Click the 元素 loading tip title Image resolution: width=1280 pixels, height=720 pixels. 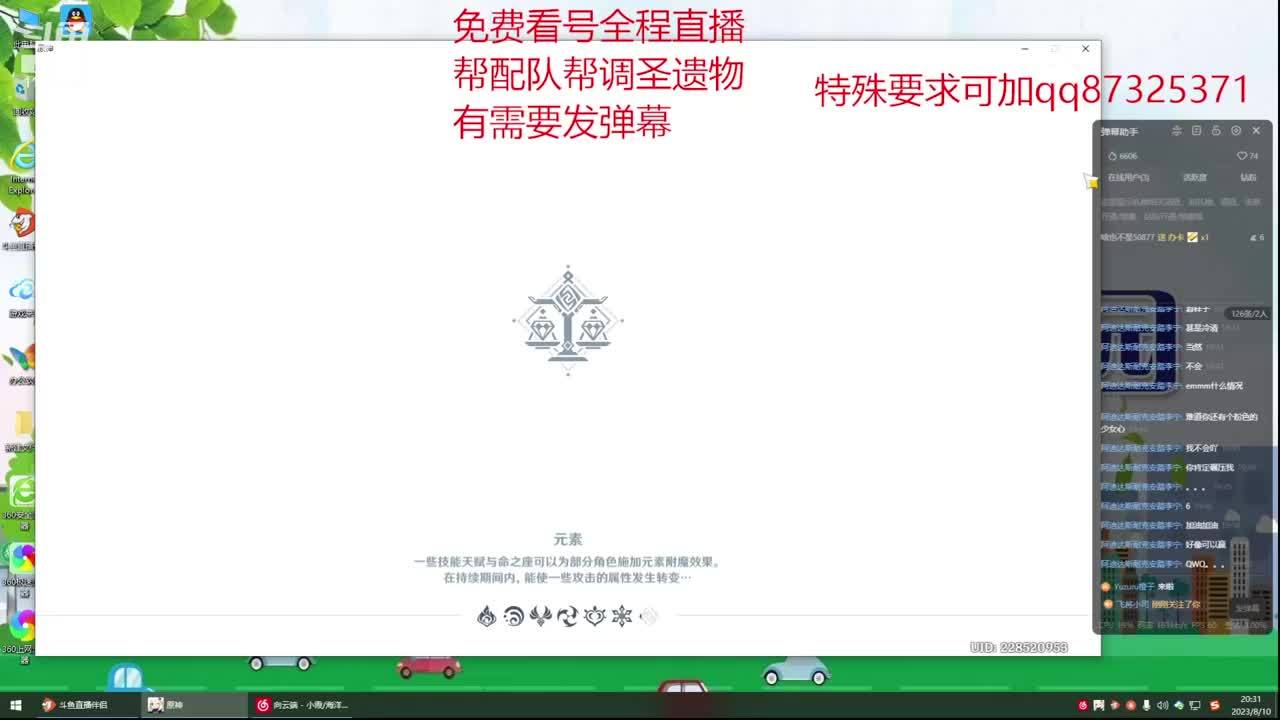[x=568, y=539]
